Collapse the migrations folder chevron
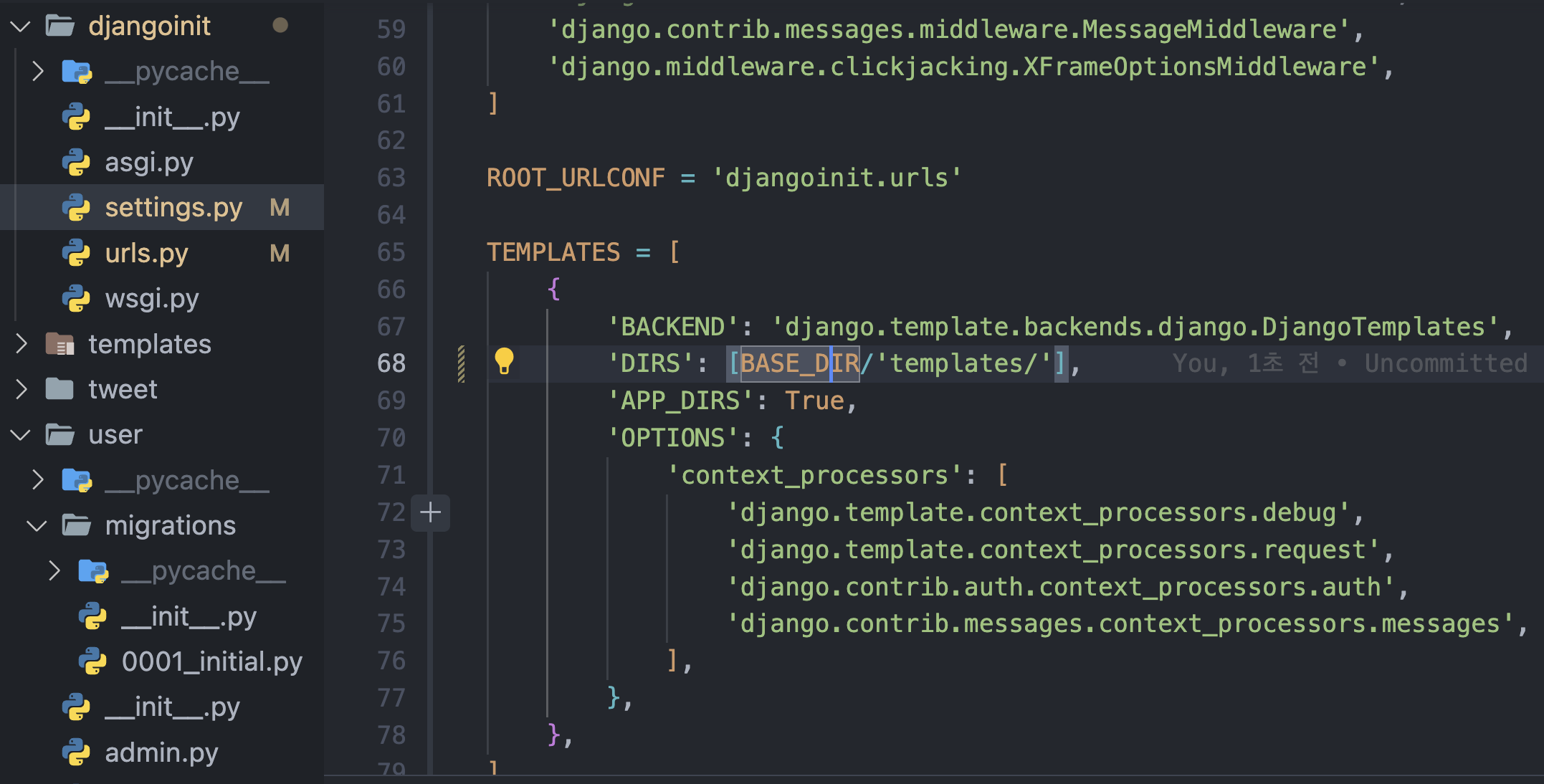The height and width of the screenshot is (784, 1544). [x=37, y=526]
